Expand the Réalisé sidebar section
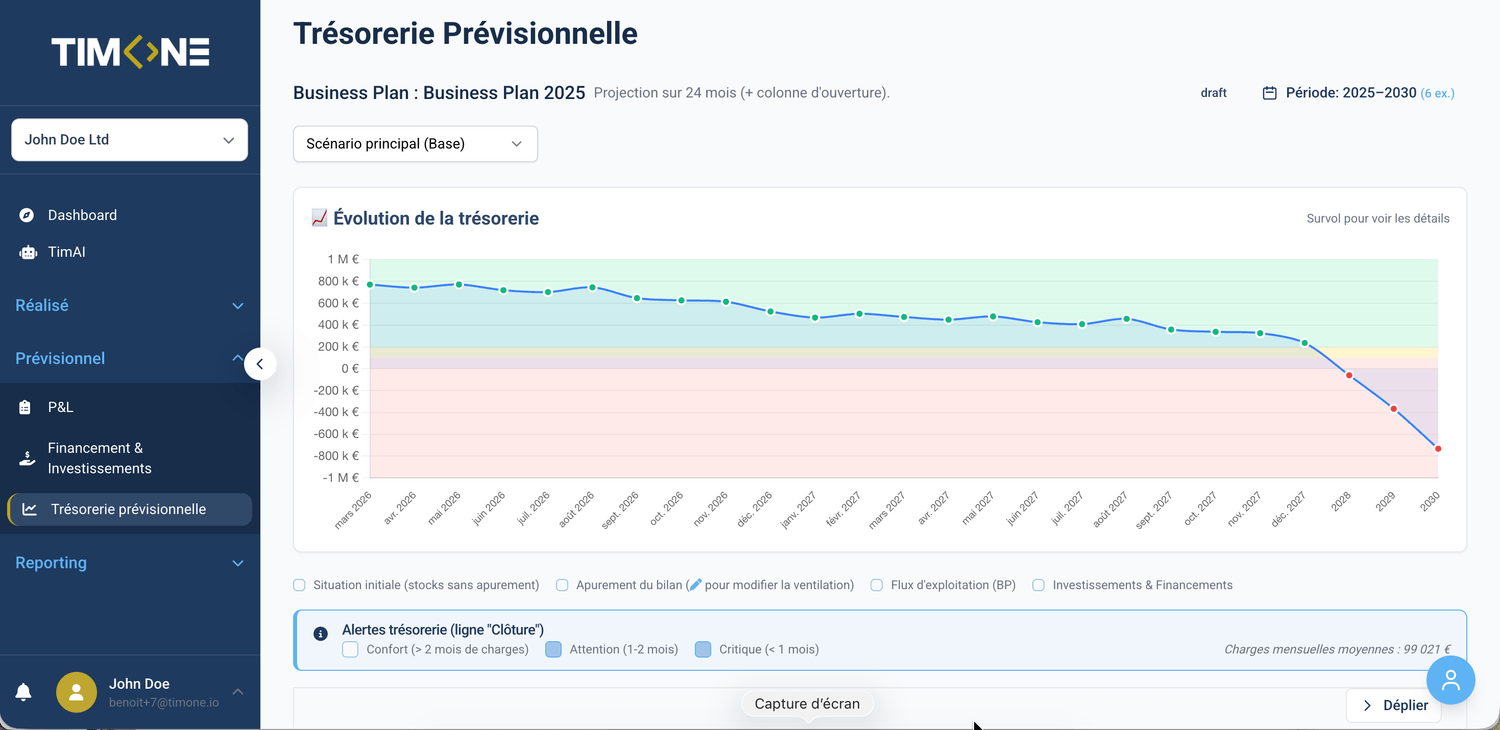1500x730 pixels. [x=129, y=305]
